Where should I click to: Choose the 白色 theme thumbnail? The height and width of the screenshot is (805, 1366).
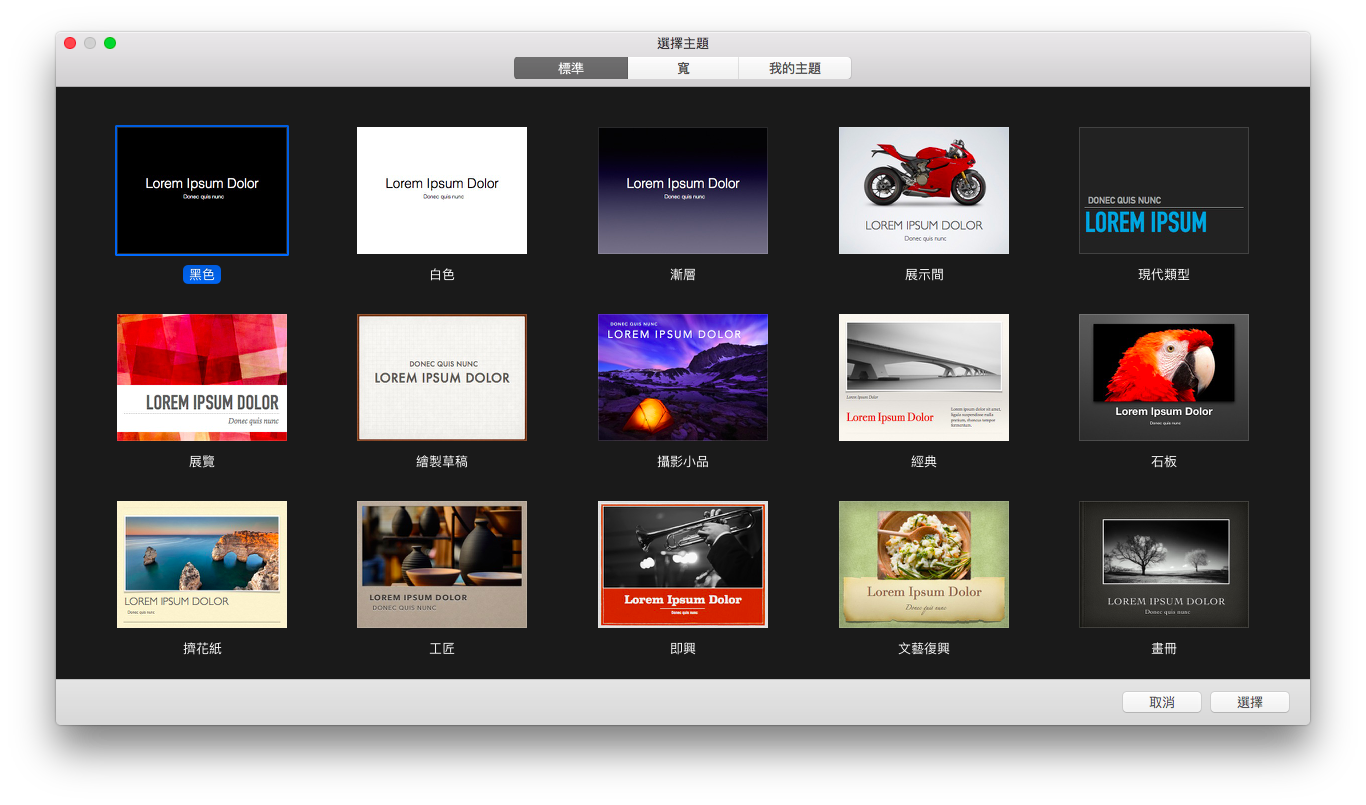click(x=442, y=190)
